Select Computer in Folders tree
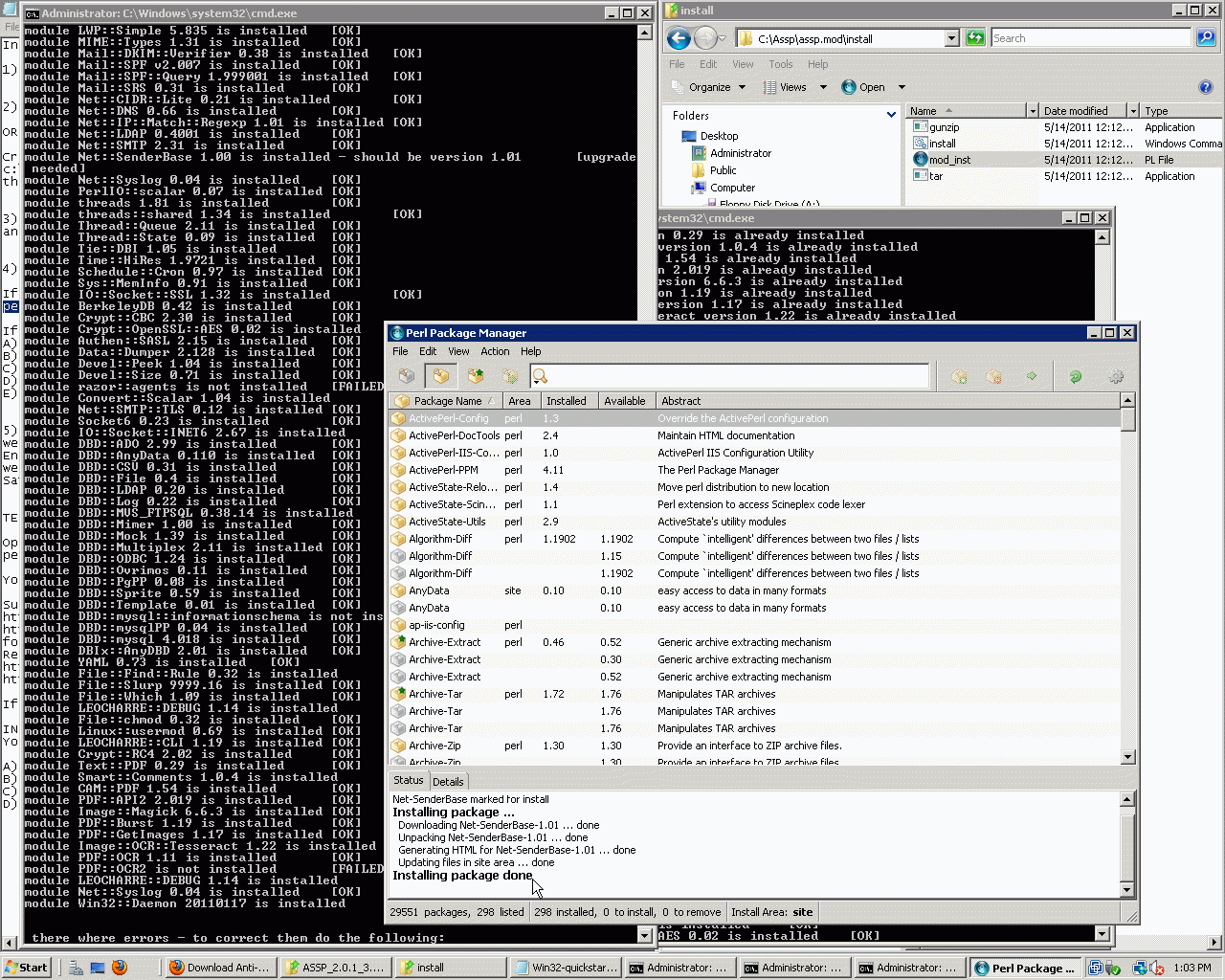The image size is (1225, 980). coord(732,188)
